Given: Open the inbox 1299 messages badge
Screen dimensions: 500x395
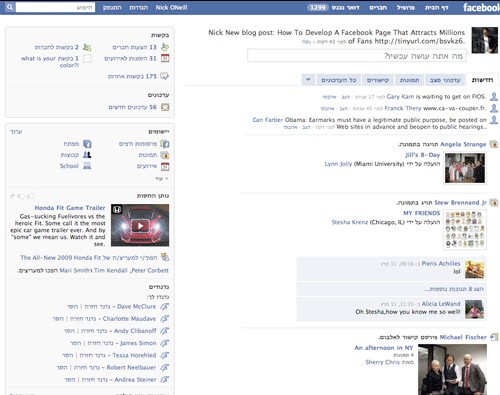Looking at the screenshot, I should point(317,7).
